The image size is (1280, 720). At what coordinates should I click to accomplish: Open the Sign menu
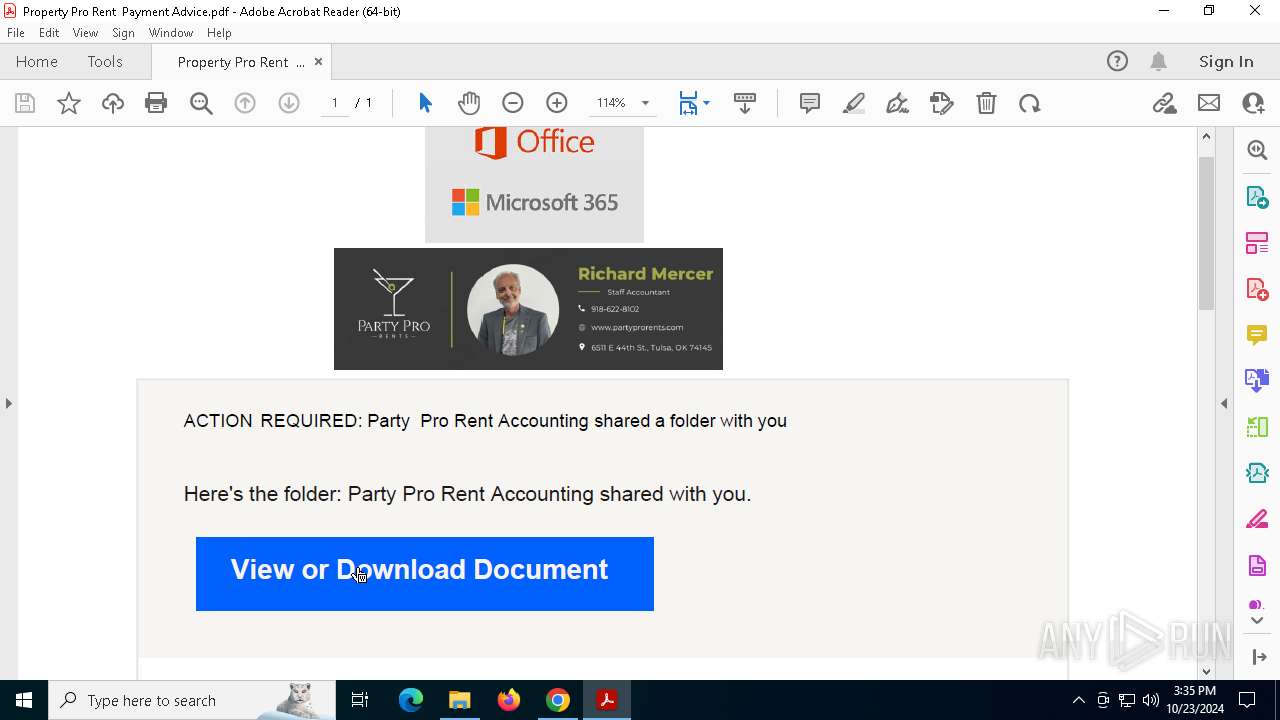(124, 33)
